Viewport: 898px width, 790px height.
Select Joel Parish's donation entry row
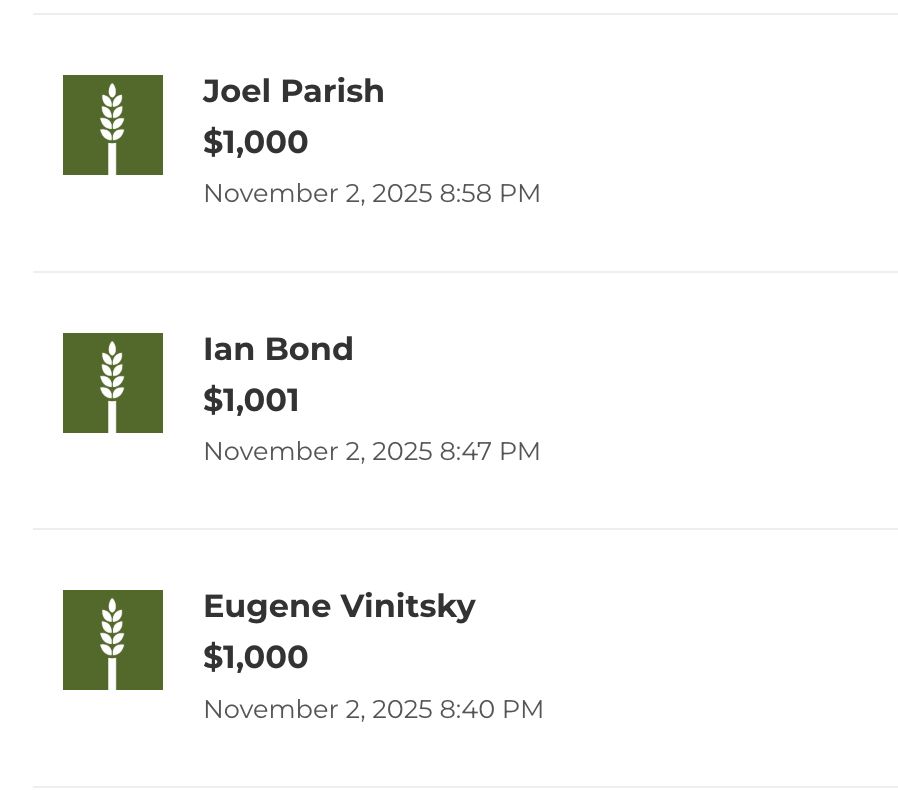(x=449, y=140)
